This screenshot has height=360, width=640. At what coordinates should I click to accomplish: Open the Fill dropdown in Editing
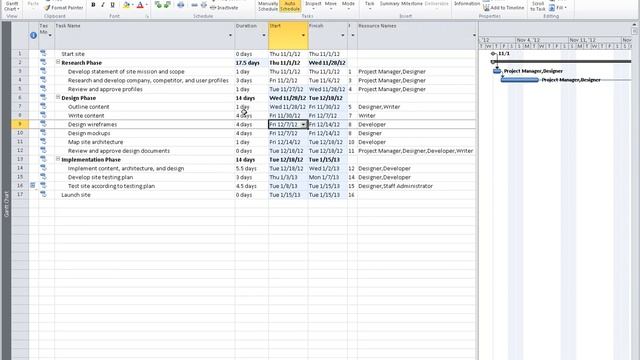click(558, 8)
